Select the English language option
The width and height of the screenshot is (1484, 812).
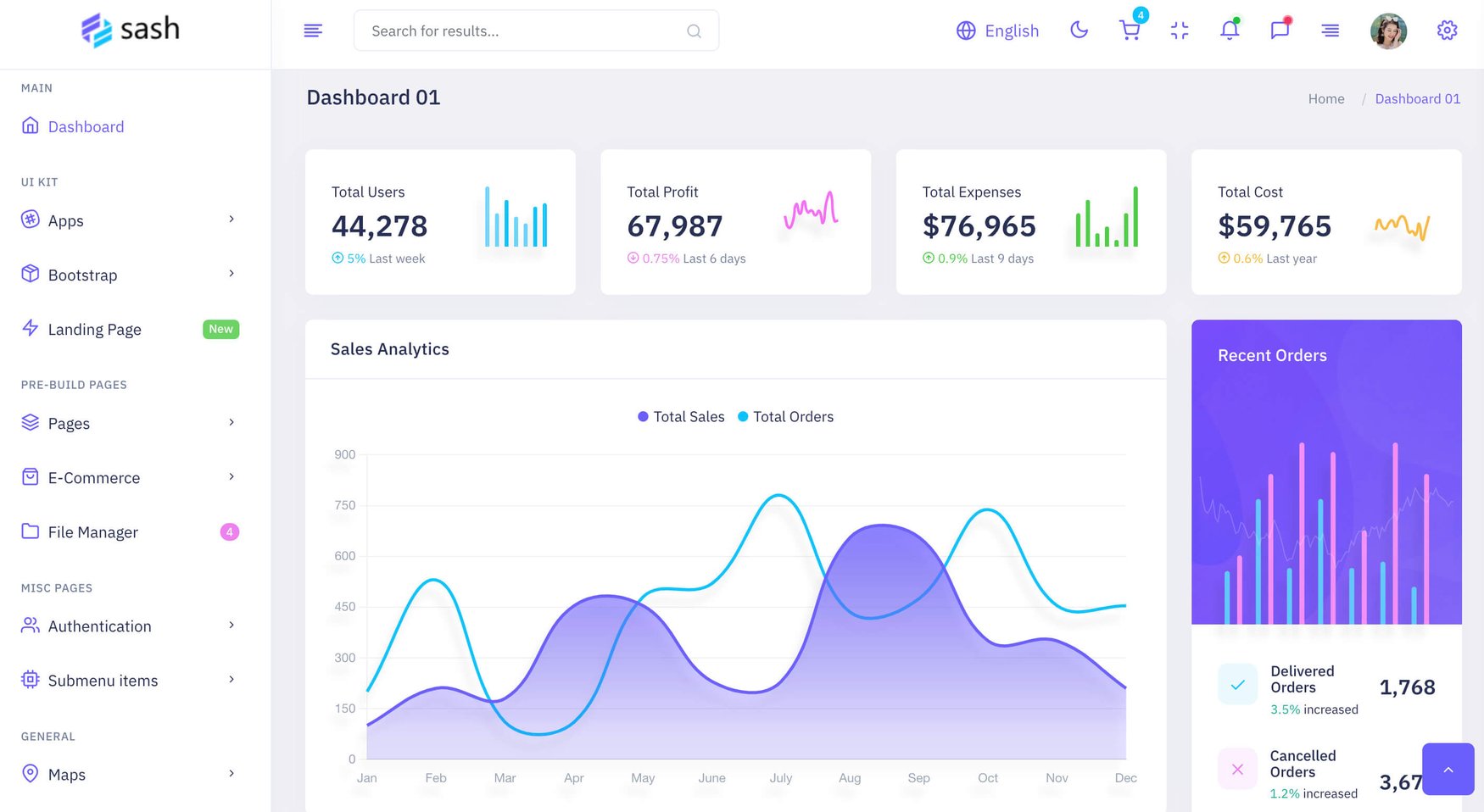point(1012,31)
